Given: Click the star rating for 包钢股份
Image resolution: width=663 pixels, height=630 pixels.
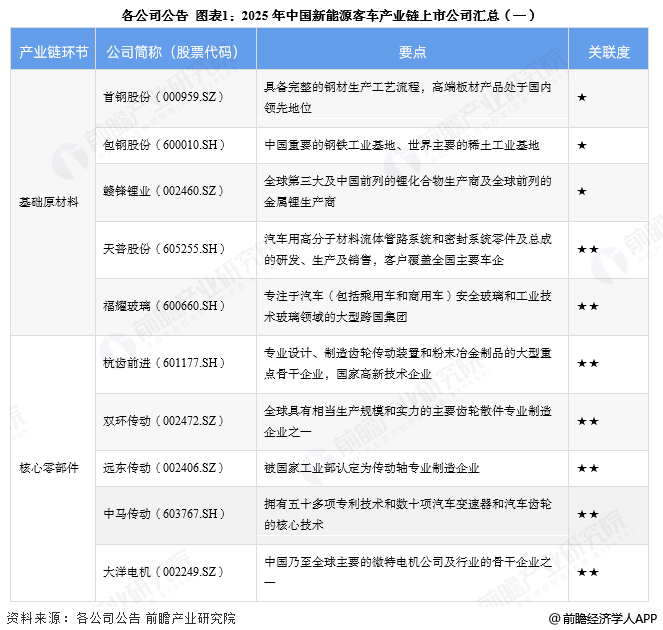Looking at the screenshot, I should coord(582,145).
